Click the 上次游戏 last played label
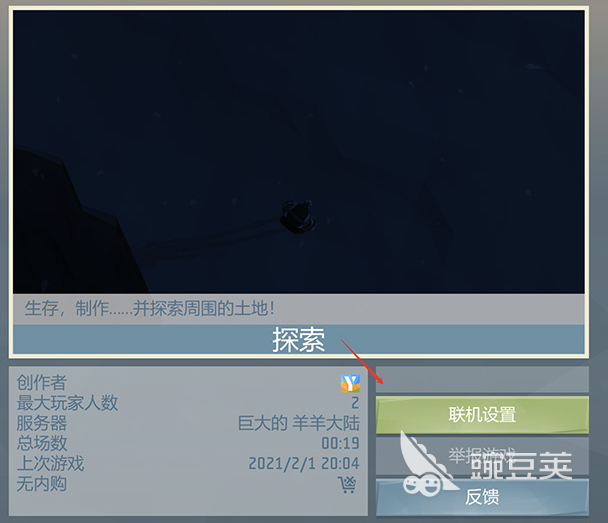This screenshot has height=523, width=608. 50,463
